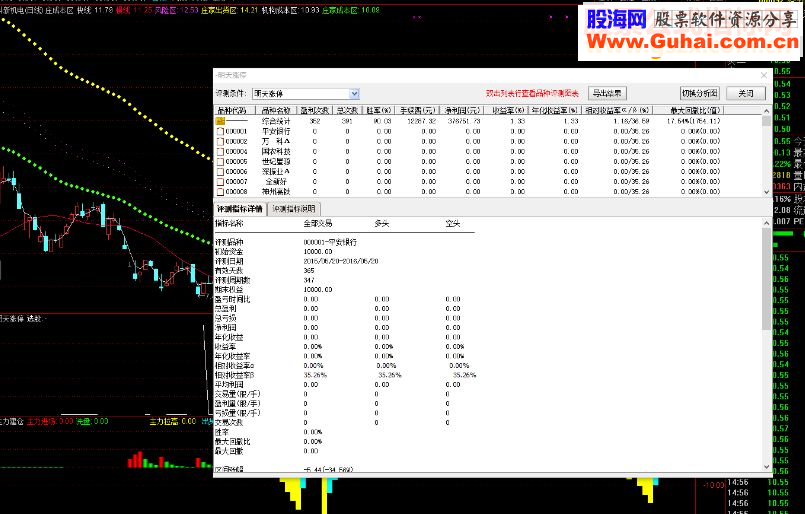Click the results list scroll-down arrow
This screenshot has width=805, height=514.
tap(766, 192)
